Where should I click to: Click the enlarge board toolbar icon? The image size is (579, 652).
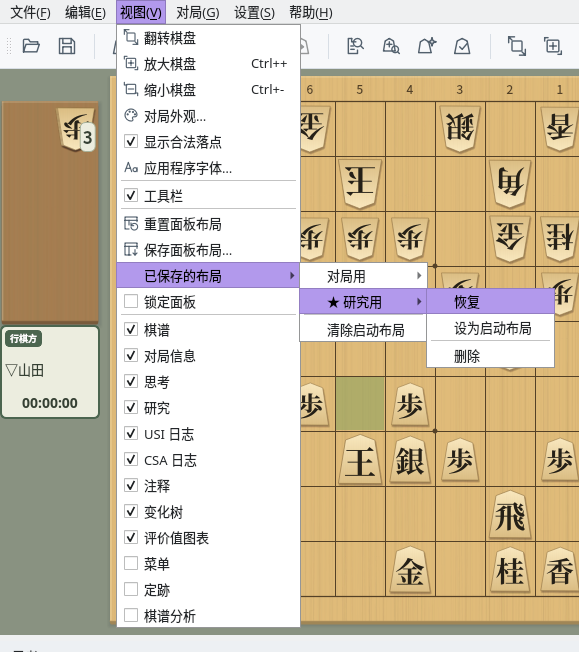point(553,46)
